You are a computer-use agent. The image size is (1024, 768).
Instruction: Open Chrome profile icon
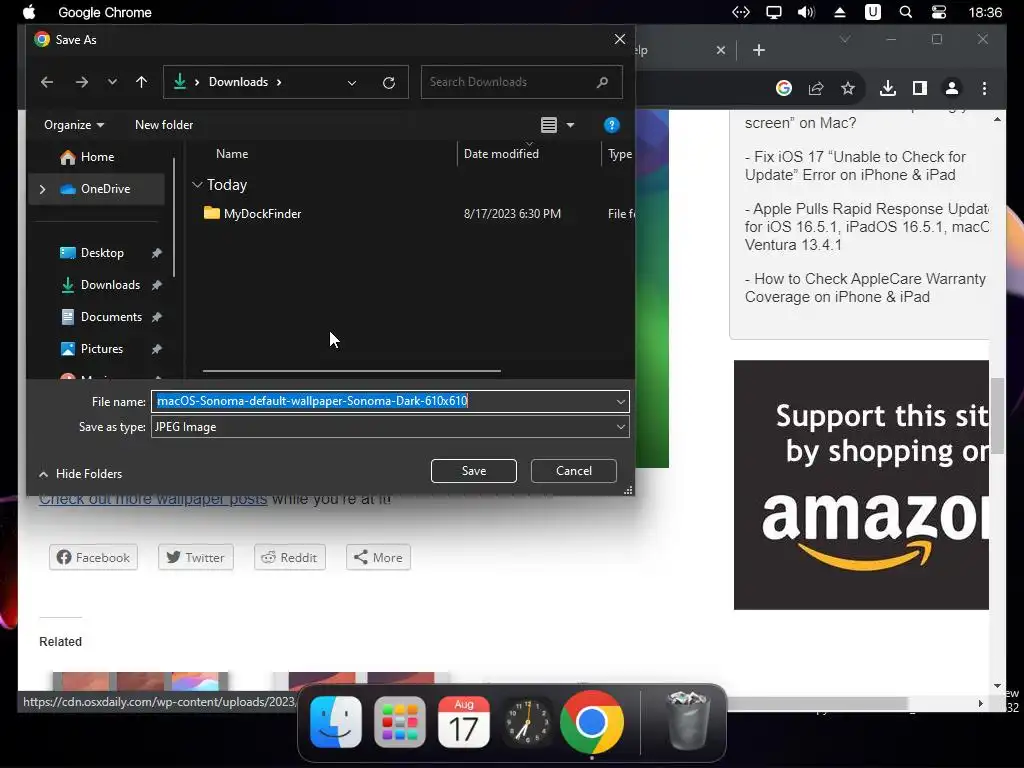point(952,88)
